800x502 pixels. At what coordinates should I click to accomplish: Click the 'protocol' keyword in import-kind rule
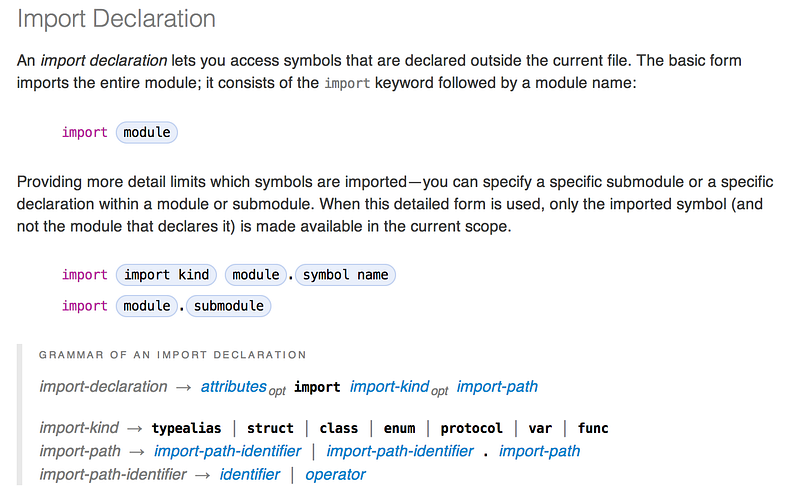click(x=471, y=428)
